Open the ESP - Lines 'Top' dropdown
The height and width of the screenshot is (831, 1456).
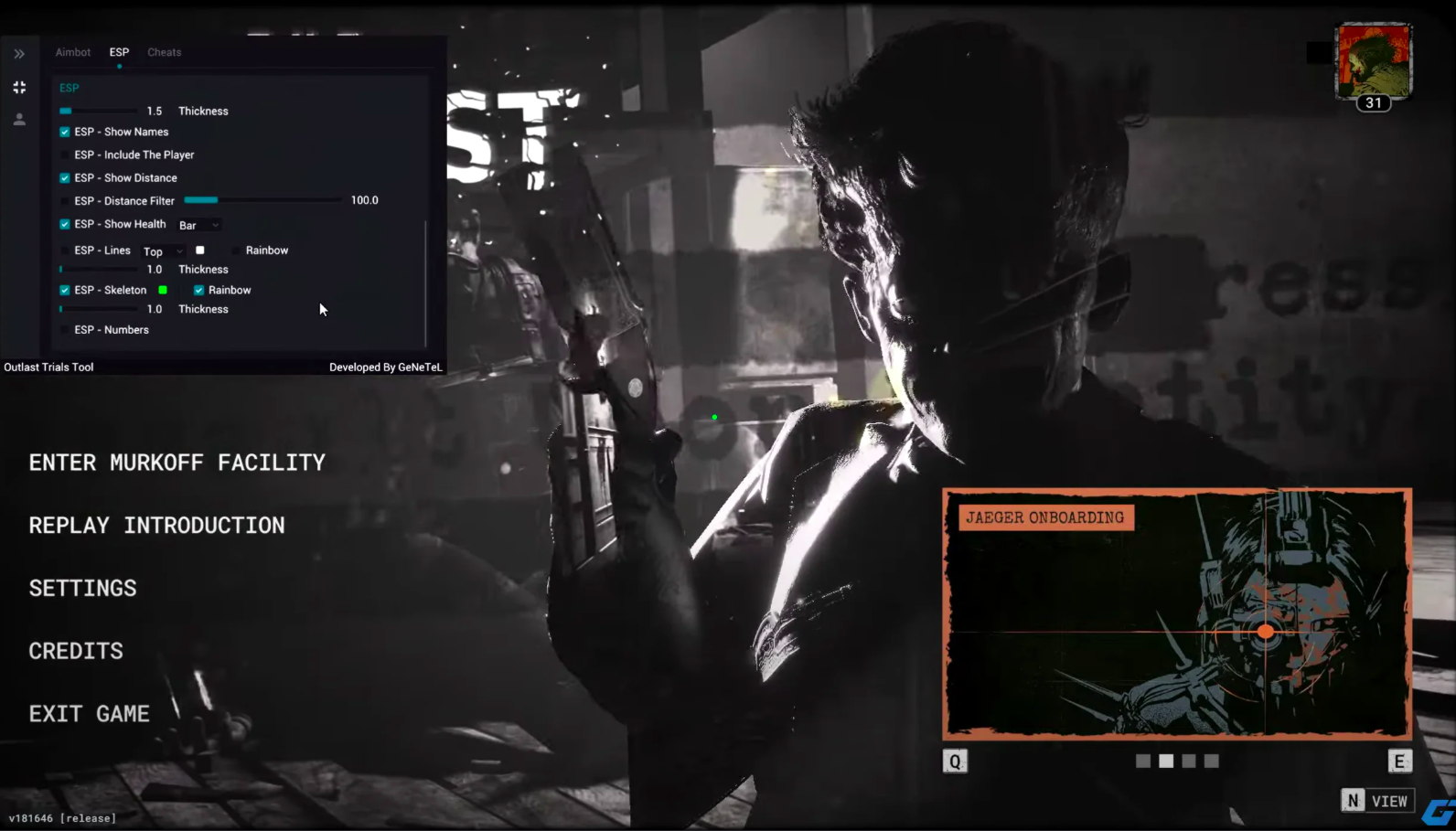163,251
